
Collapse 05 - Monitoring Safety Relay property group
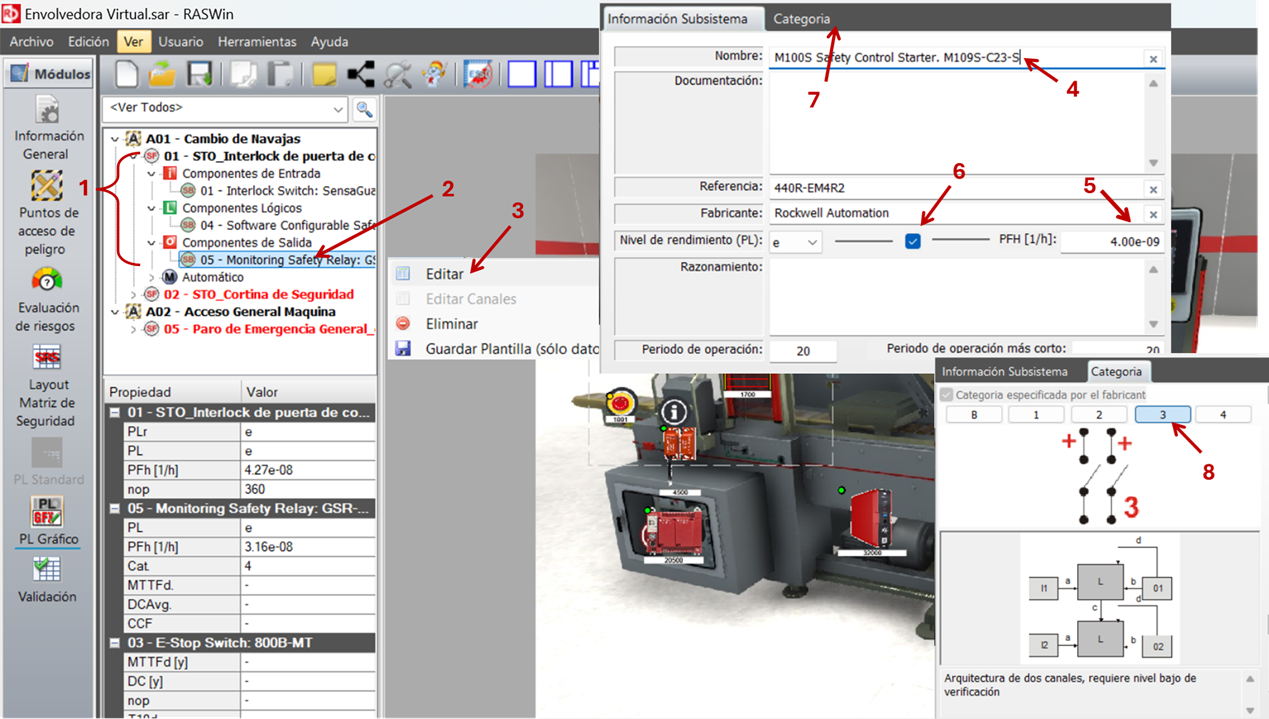[115, 508]
